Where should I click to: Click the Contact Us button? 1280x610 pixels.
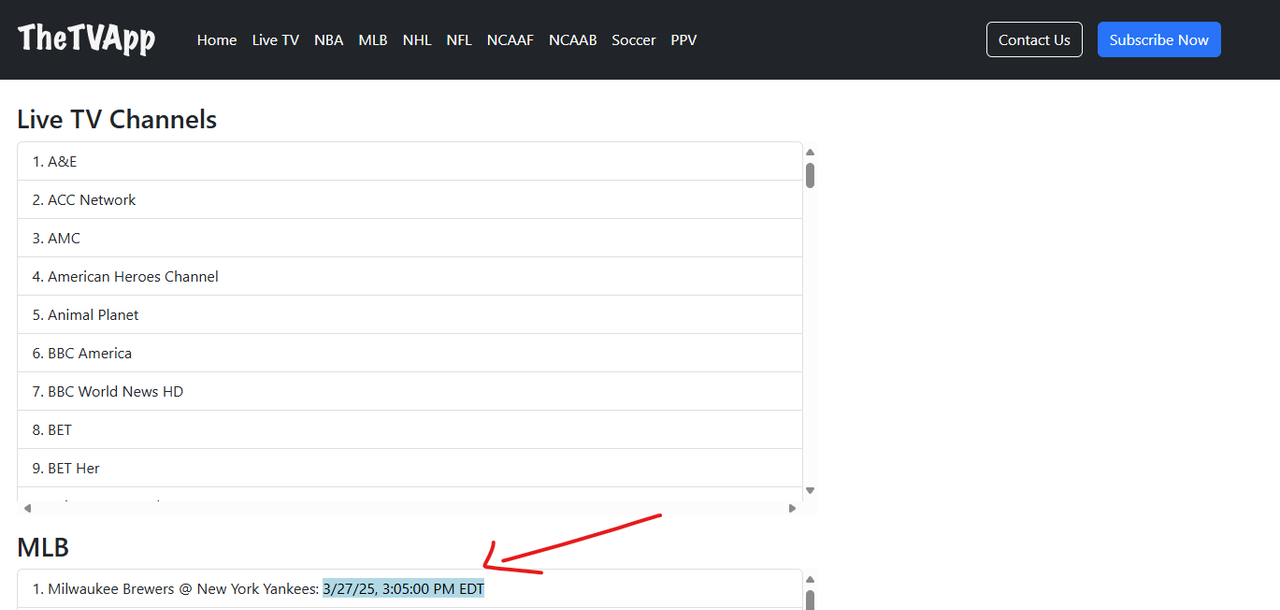click(1034, 40)
